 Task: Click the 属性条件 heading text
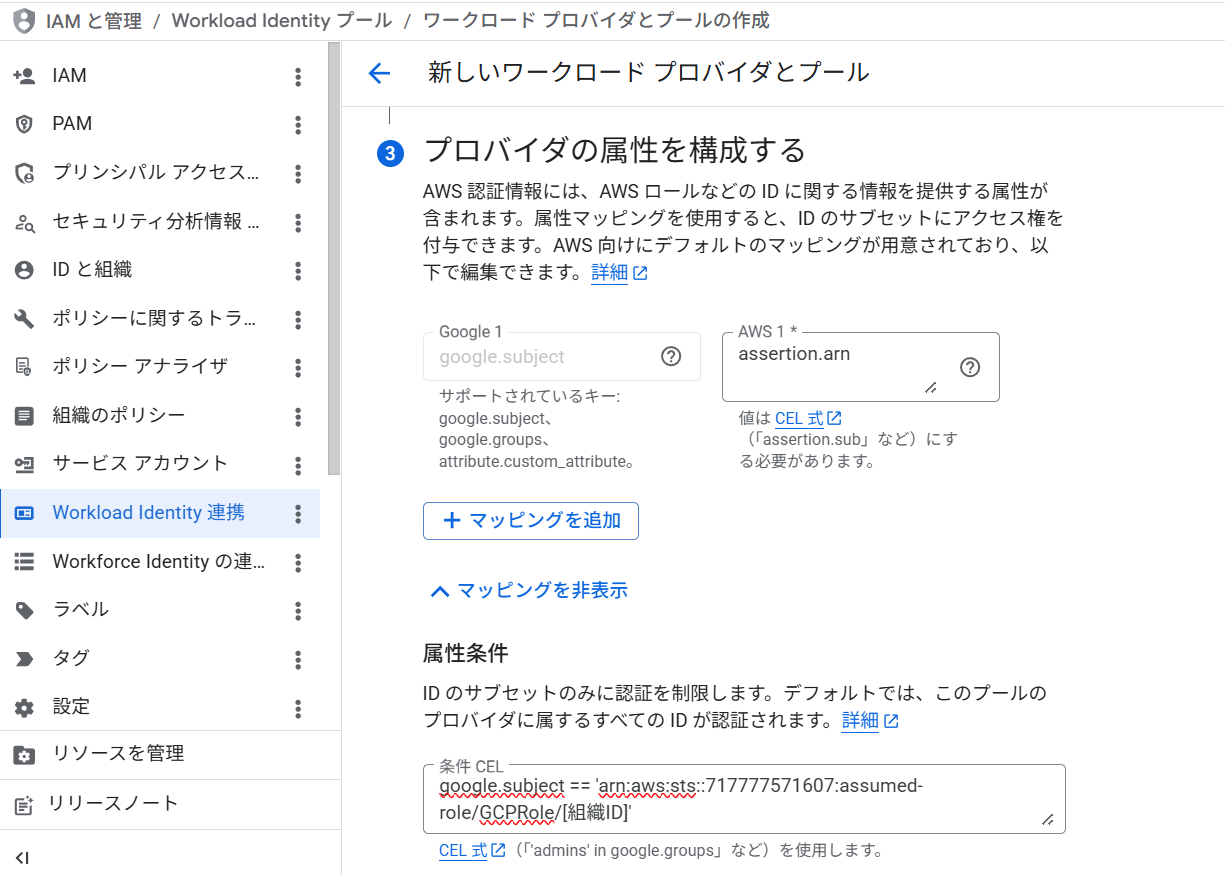[466, 654]
